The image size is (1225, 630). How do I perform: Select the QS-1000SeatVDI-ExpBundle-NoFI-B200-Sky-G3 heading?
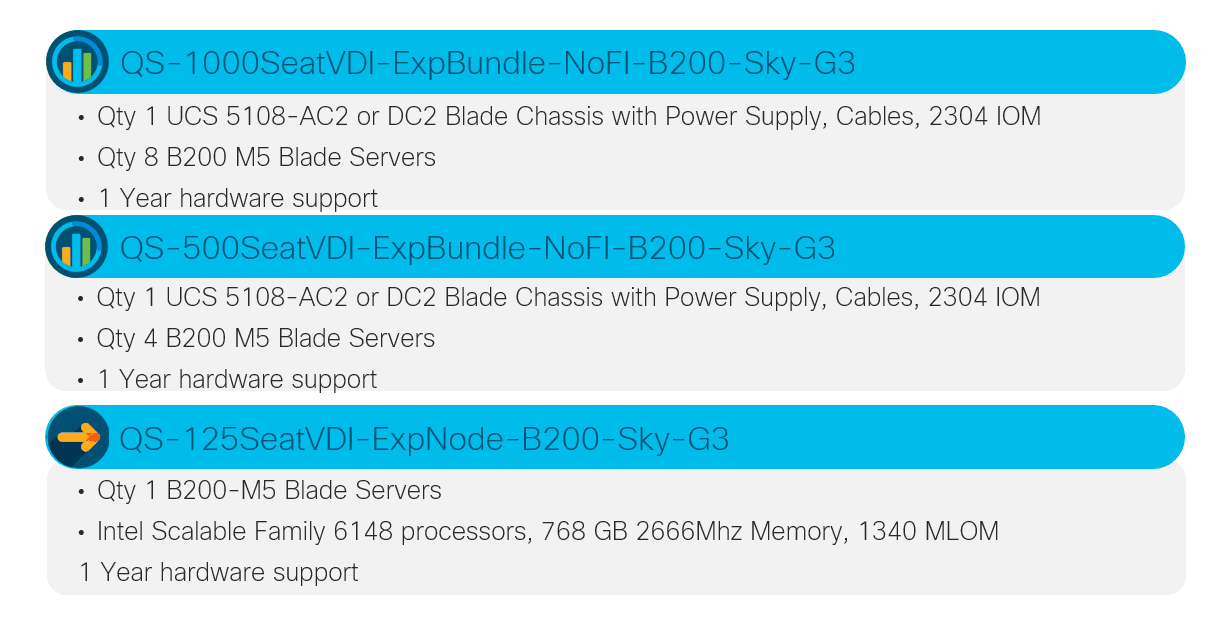click(487, 63)
